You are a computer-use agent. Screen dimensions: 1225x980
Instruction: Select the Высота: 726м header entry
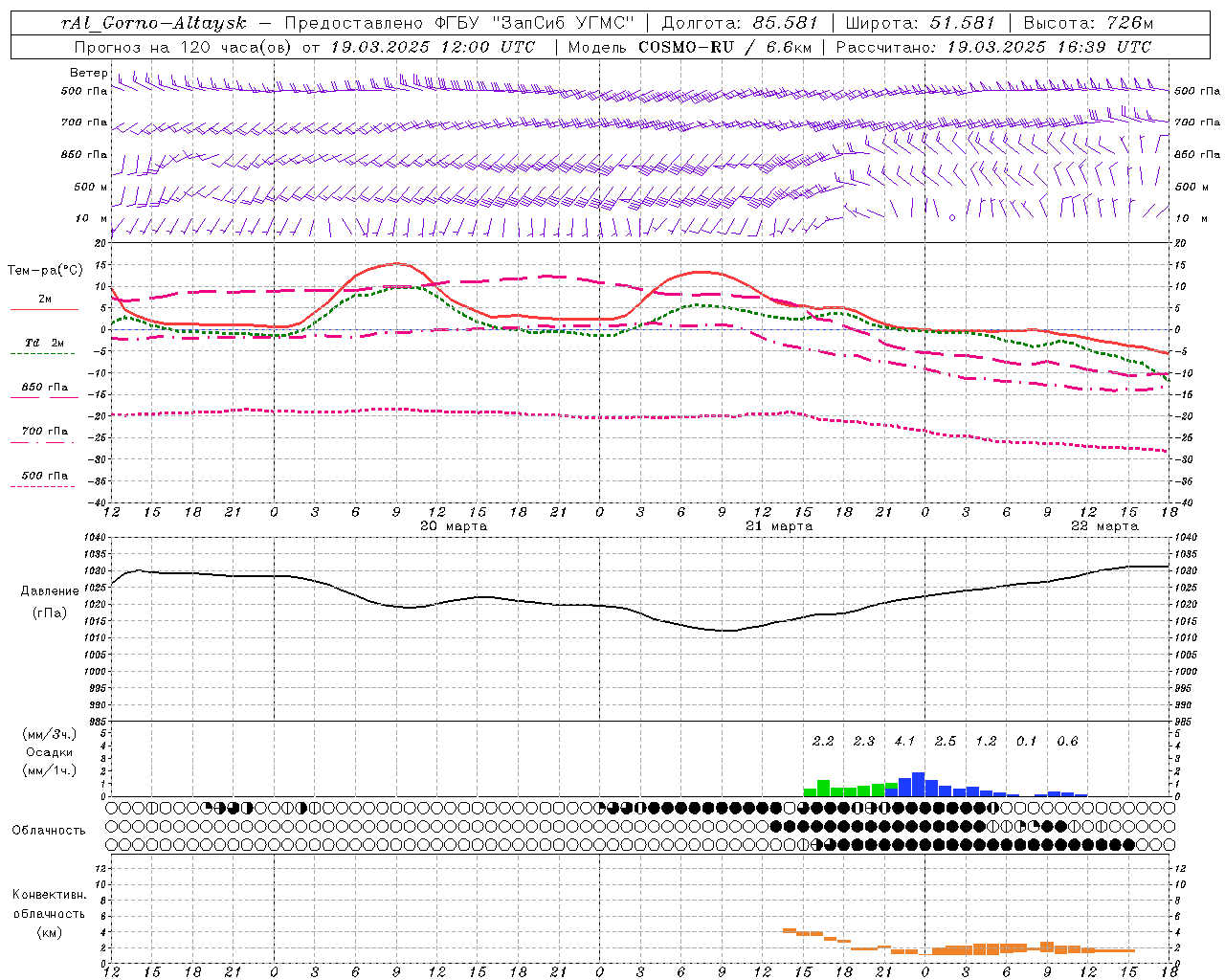pyautogui.click(x=1088, y=23)
